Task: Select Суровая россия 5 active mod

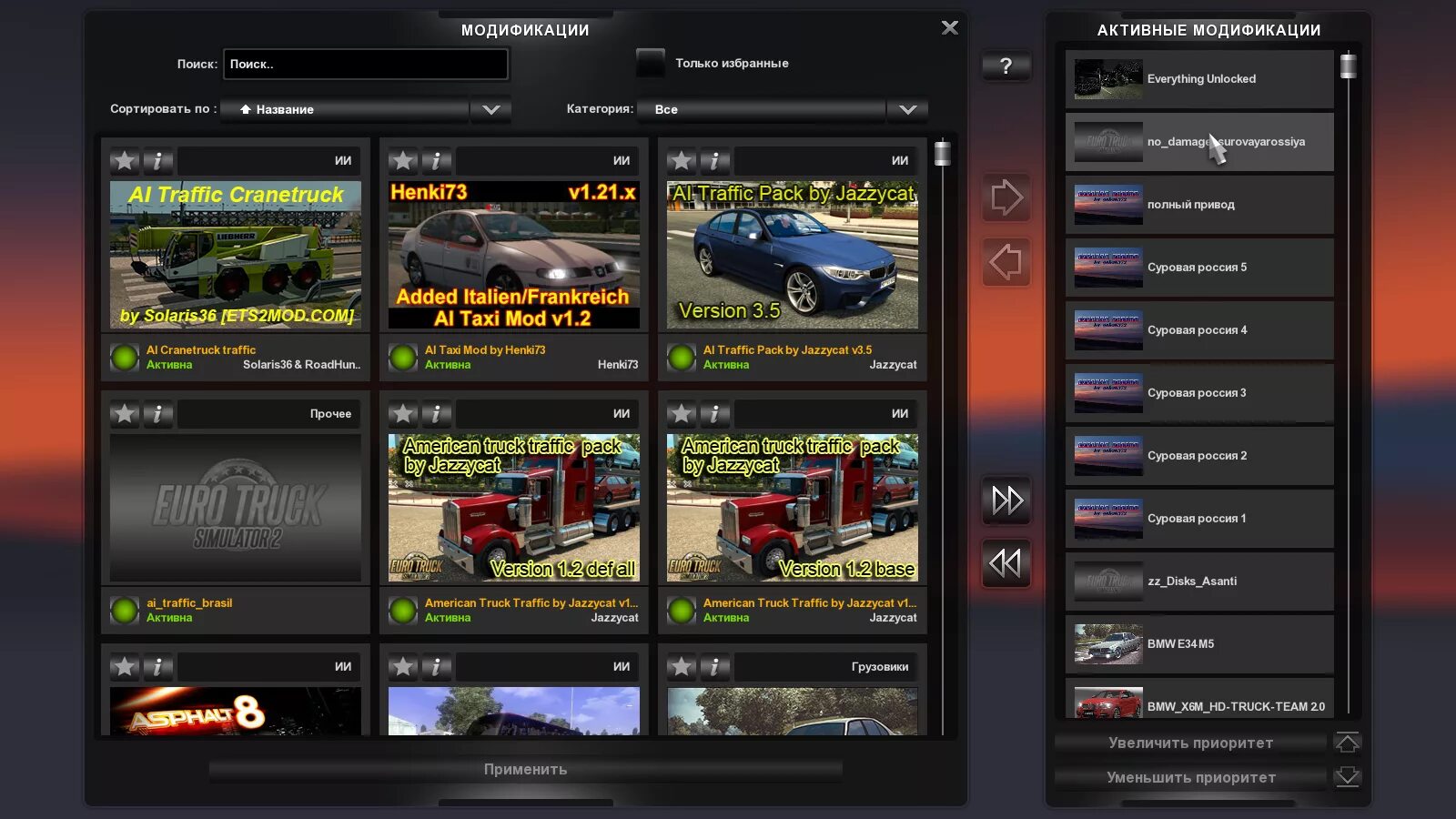Action: coord(1199,268)
